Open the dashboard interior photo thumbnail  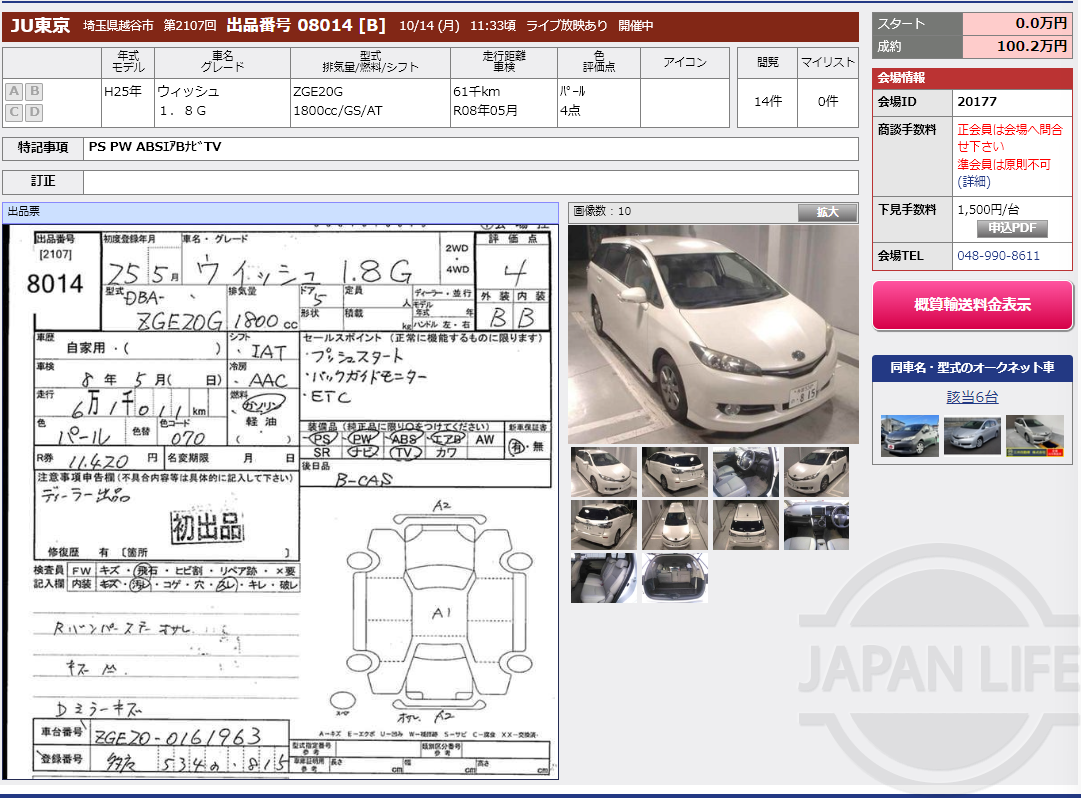click(816, 525)
